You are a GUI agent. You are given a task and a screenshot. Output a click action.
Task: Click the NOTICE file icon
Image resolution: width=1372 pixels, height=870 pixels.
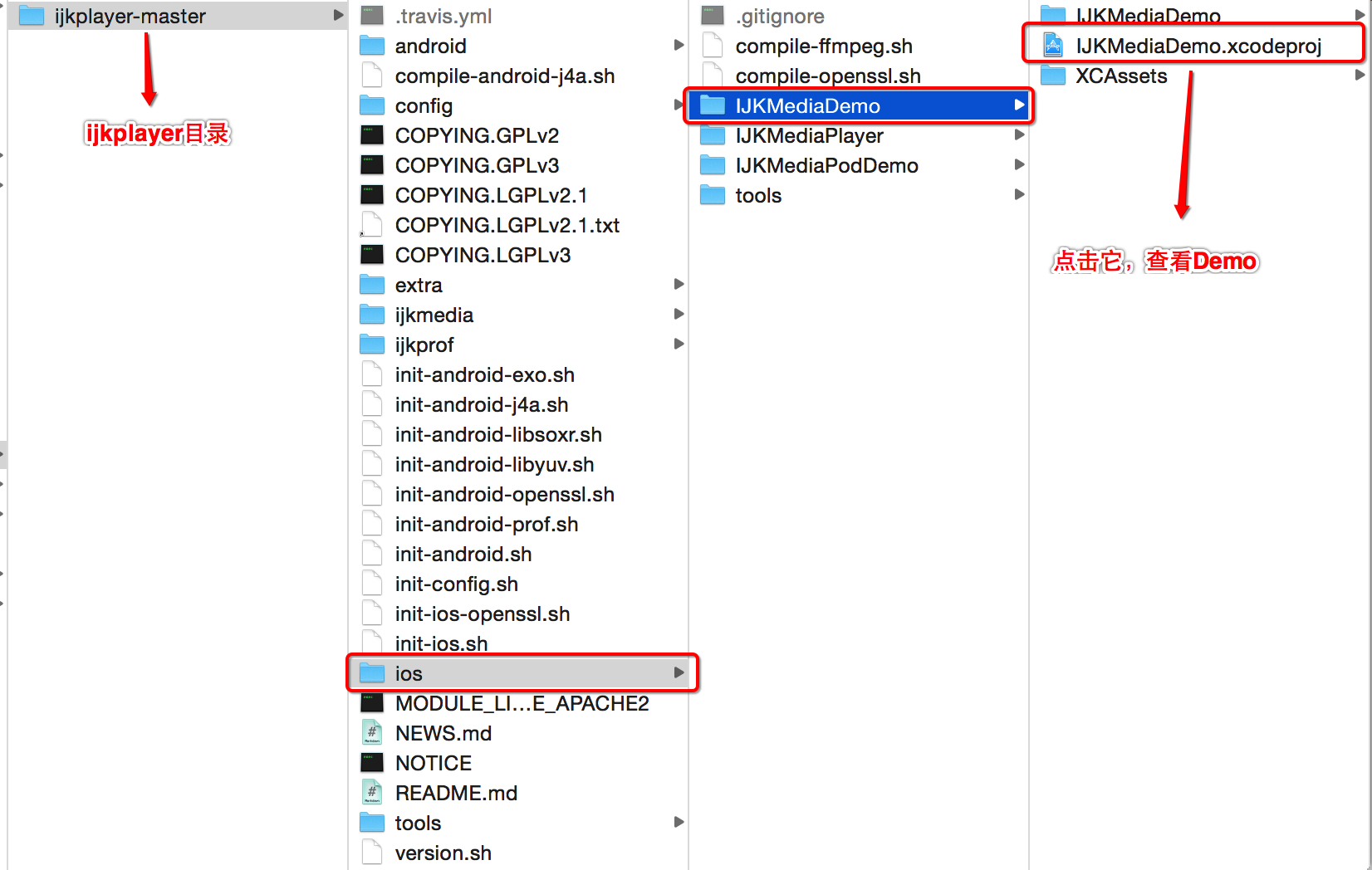click(x=372, y=763)
